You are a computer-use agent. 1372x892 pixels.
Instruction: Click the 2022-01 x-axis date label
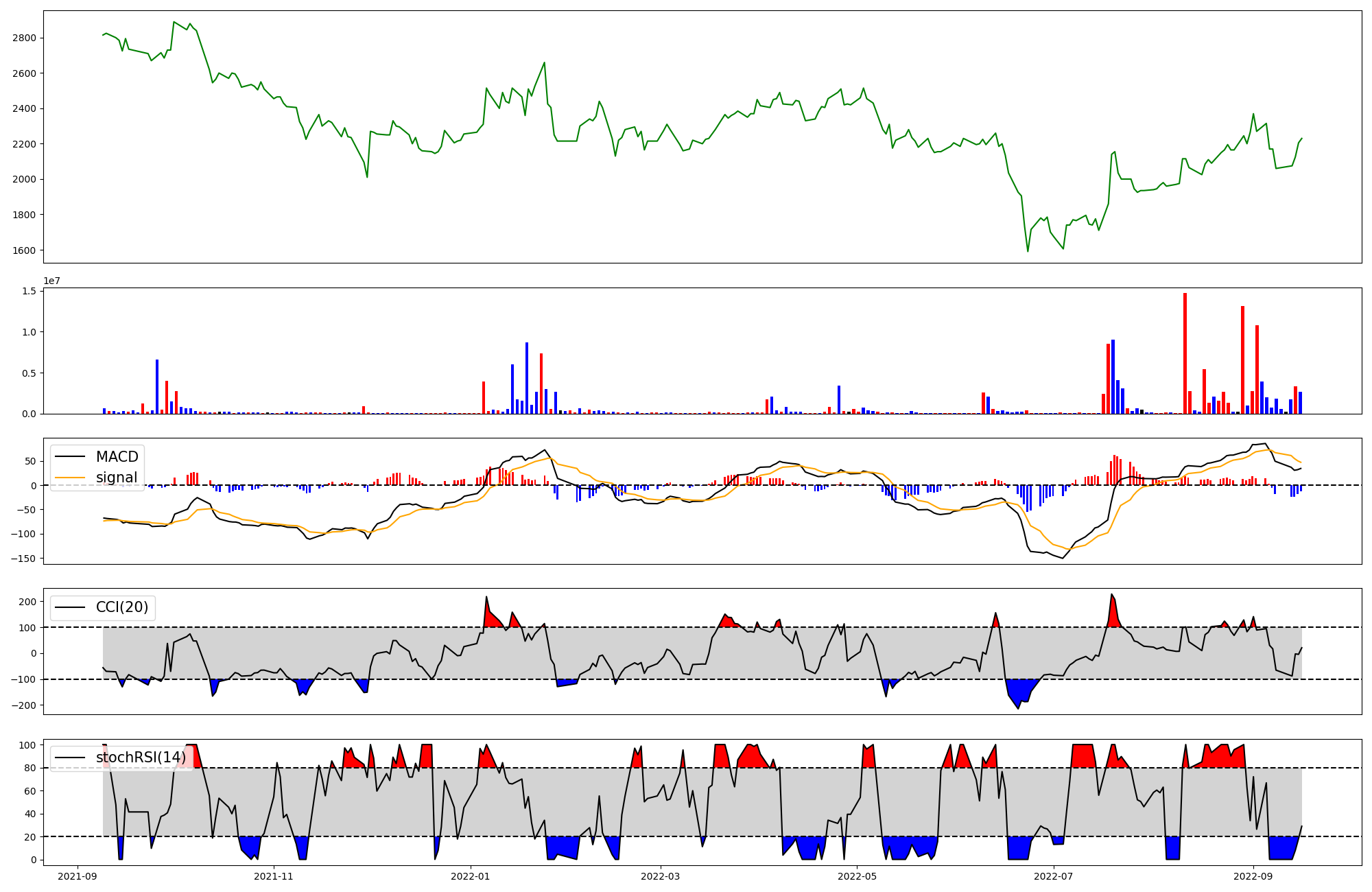[x=471, y=876]
